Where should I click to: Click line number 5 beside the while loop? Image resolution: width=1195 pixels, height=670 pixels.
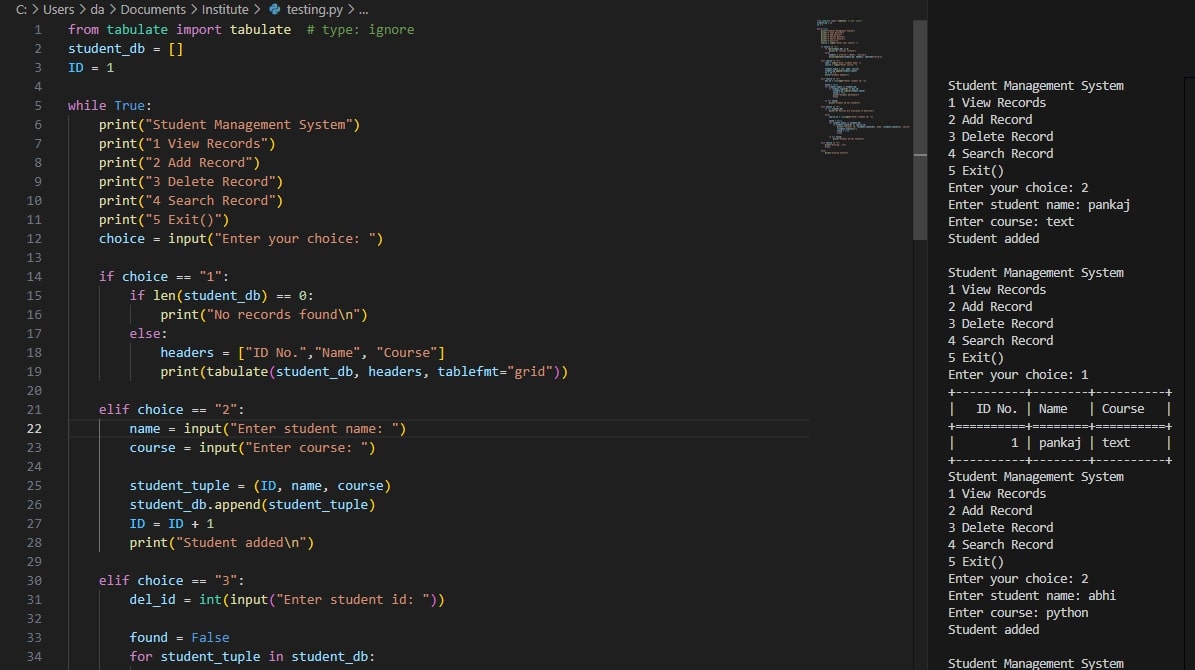click(x=37, y=105)
